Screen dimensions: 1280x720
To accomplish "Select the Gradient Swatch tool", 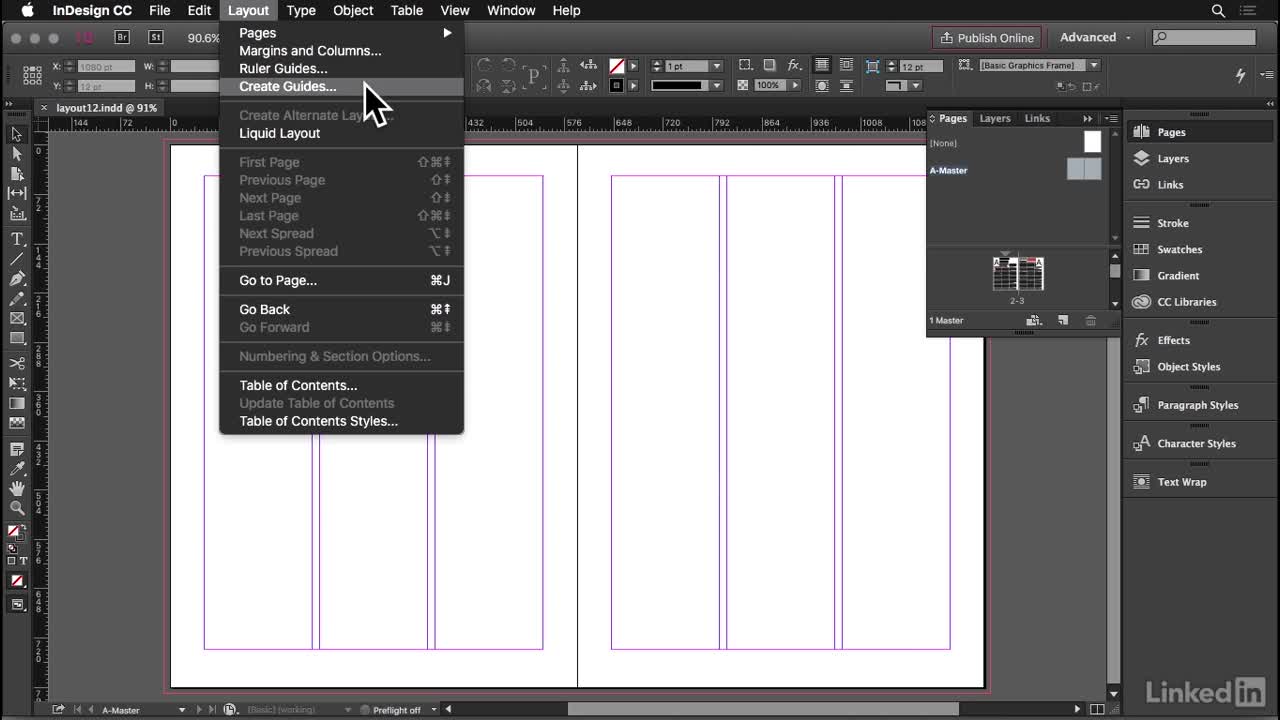I will click(17, 404).
